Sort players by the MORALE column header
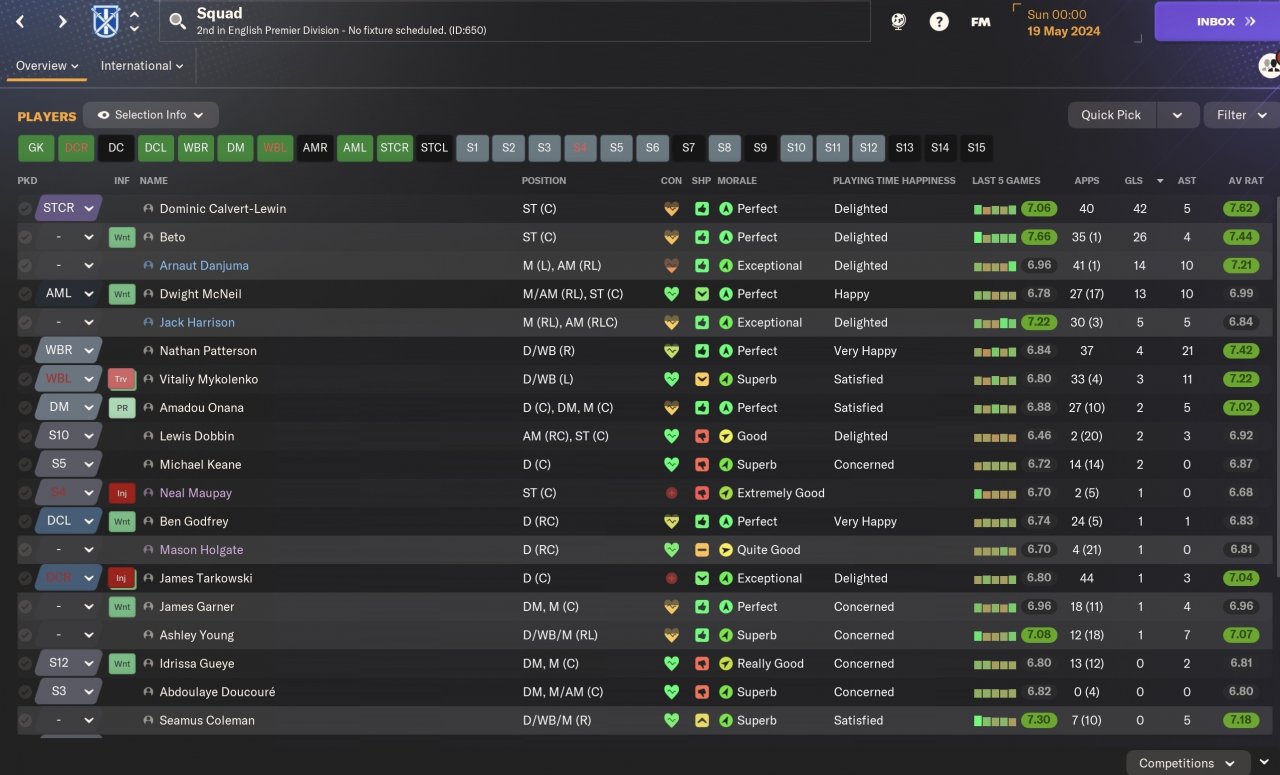This screenshot has height=775, width=1280. click(x=737, y=181)
